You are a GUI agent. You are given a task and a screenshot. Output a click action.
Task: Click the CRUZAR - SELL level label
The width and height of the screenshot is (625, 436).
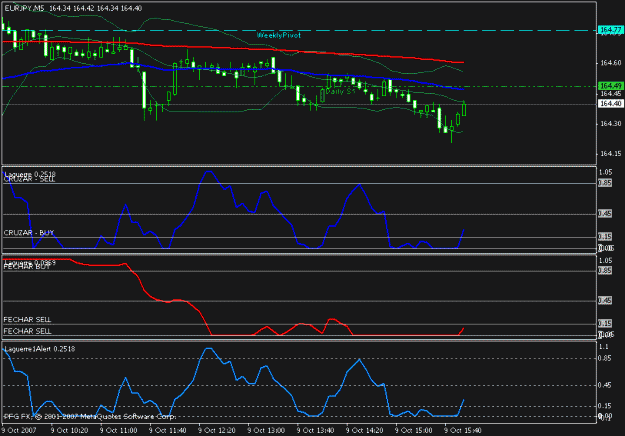coord(29,180)
